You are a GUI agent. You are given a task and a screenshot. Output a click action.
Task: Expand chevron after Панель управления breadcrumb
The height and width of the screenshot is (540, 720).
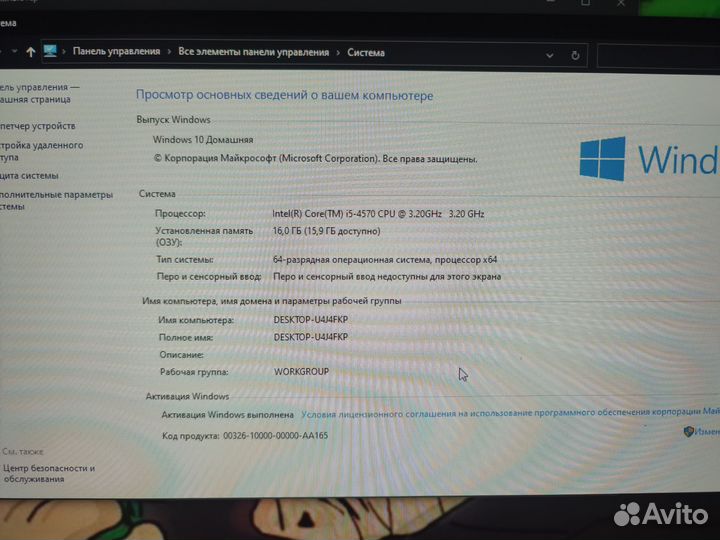pyautogui.click(x=169, y=52)
